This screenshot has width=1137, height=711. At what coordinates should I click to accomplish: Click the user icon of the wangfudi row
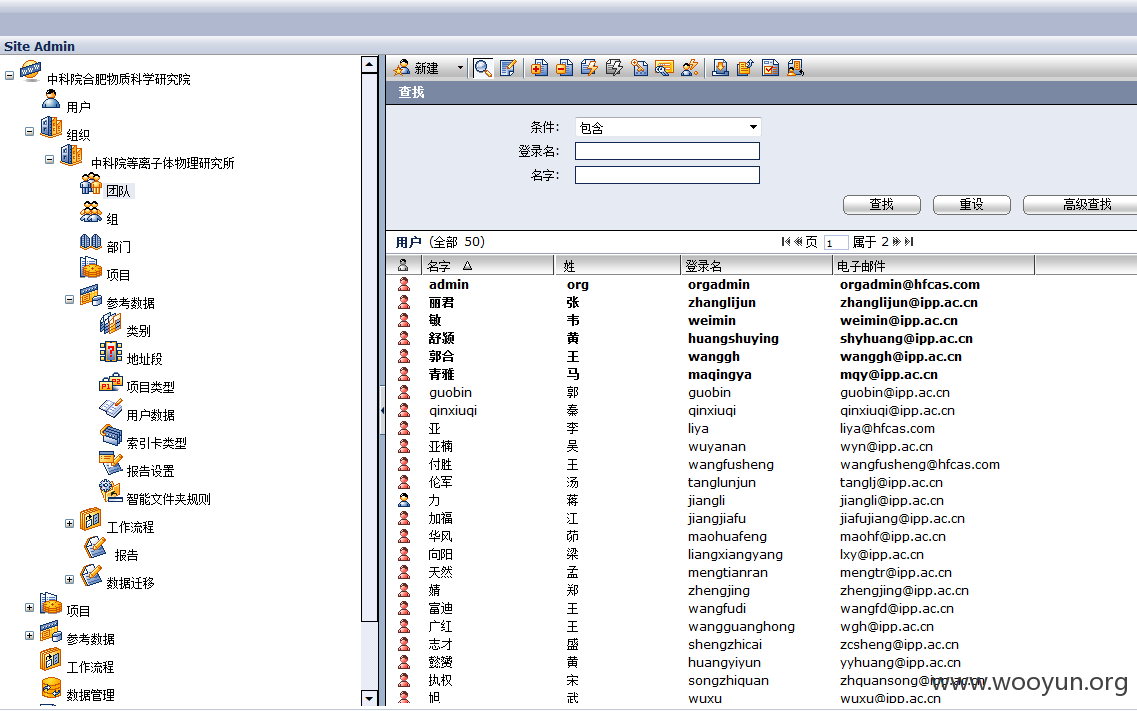point(404,609)
